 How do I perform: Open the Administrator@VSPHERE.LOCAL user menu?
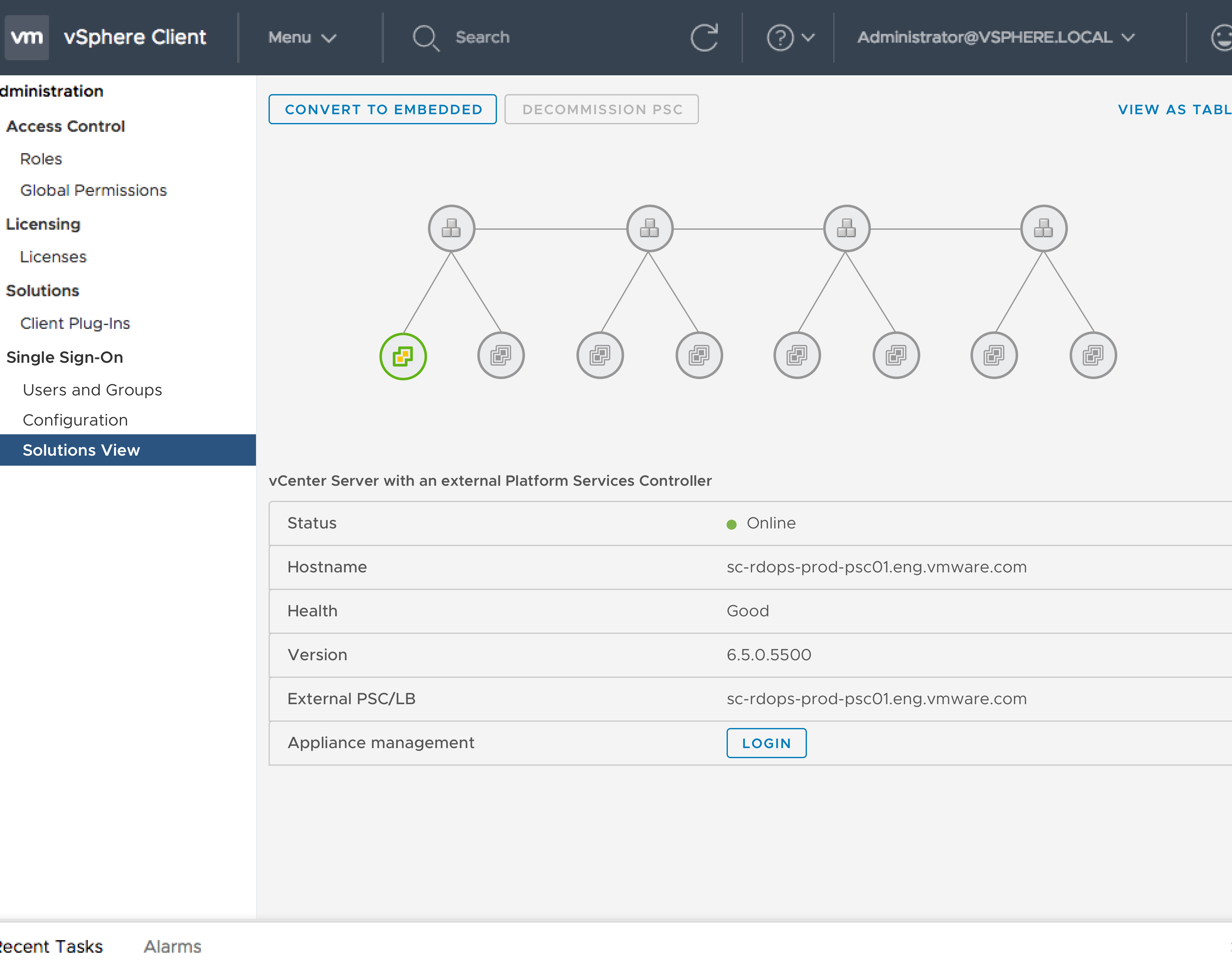[x=995, y=37]
